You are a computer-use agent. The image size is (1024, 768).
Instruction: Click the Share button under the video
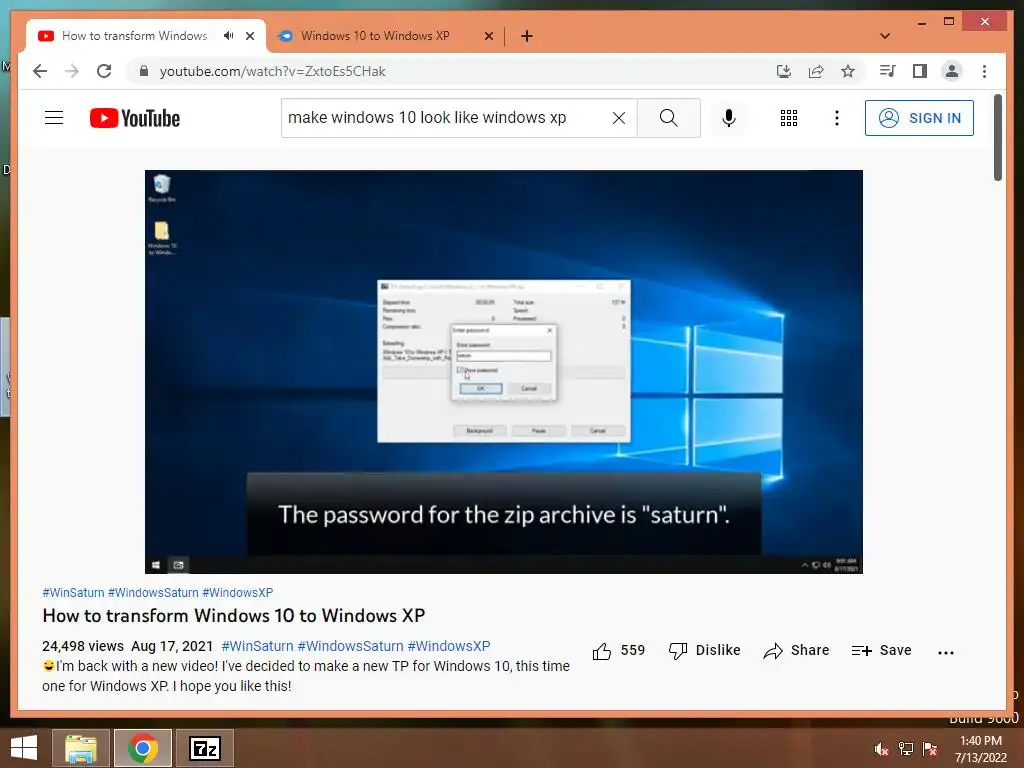[796, 650]
